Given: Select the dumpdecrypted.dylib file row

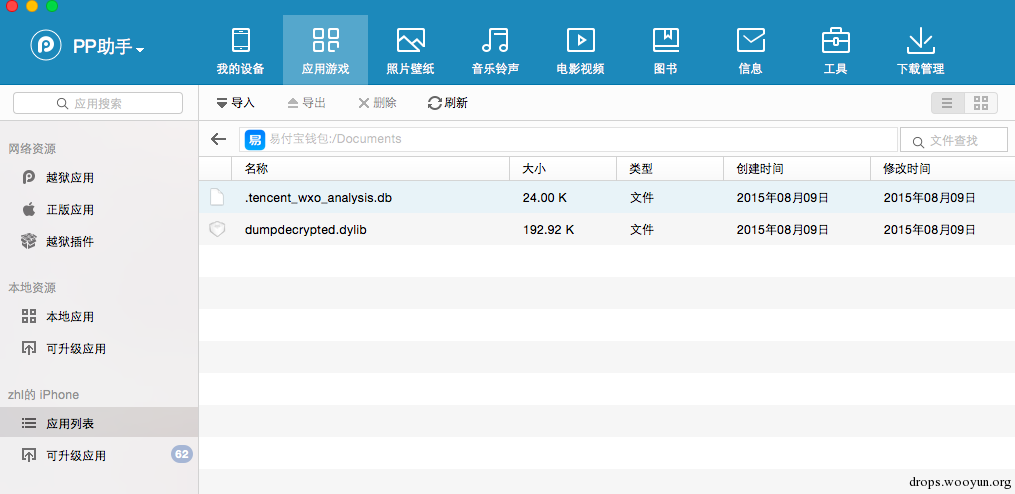Looking at the screenshot, I should coord(607,229).
